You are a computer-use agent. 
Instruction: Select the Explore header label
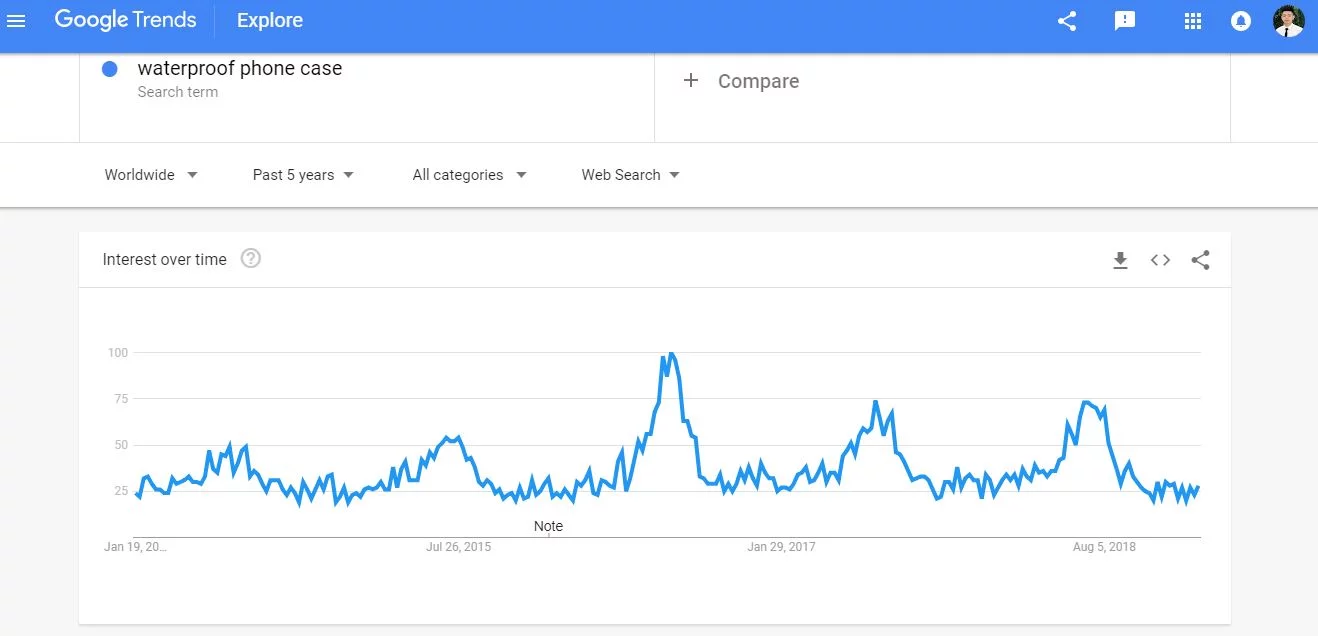pyautogui.click(x=270, y=20)
